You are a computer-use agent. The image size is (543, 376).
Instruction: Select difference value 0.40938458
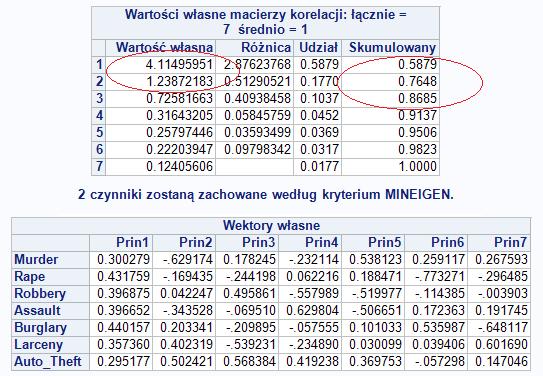pyautogui.click(x=257, y=98)
